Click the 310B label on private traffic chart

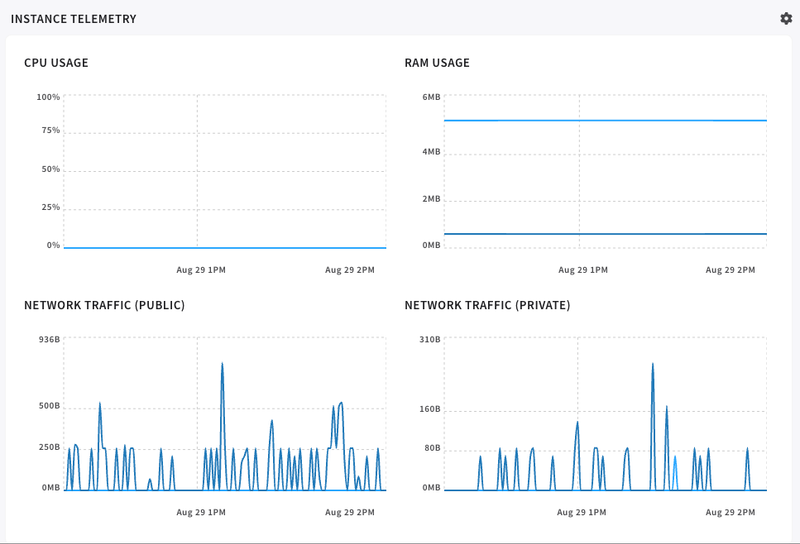click(430, 339)
